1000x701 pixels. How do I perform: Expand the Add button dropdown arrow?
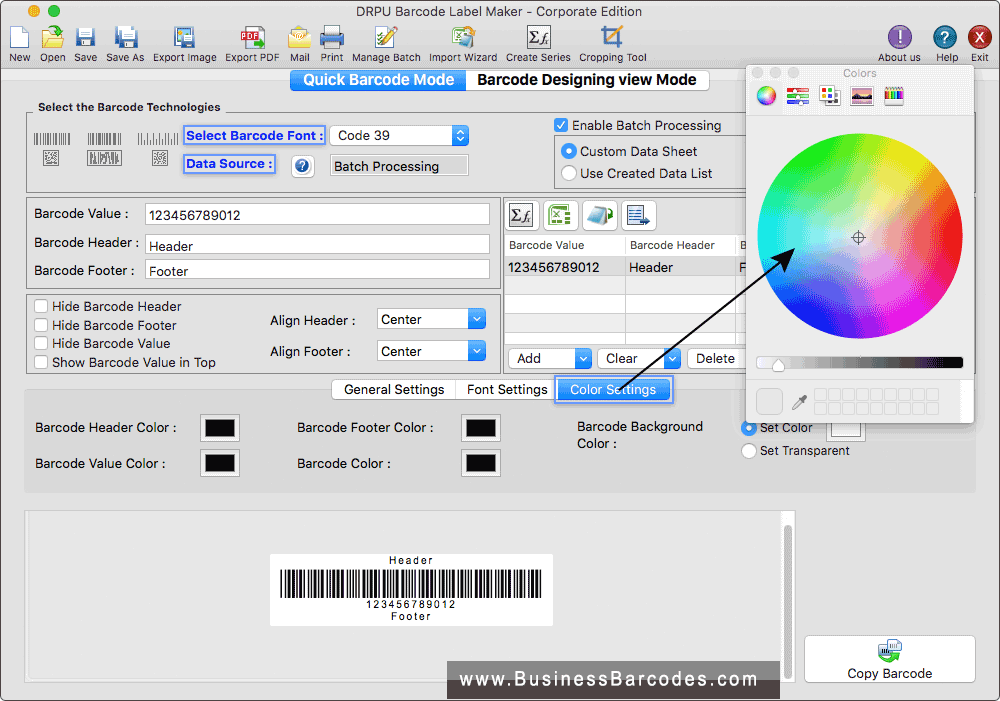[583, 358]
